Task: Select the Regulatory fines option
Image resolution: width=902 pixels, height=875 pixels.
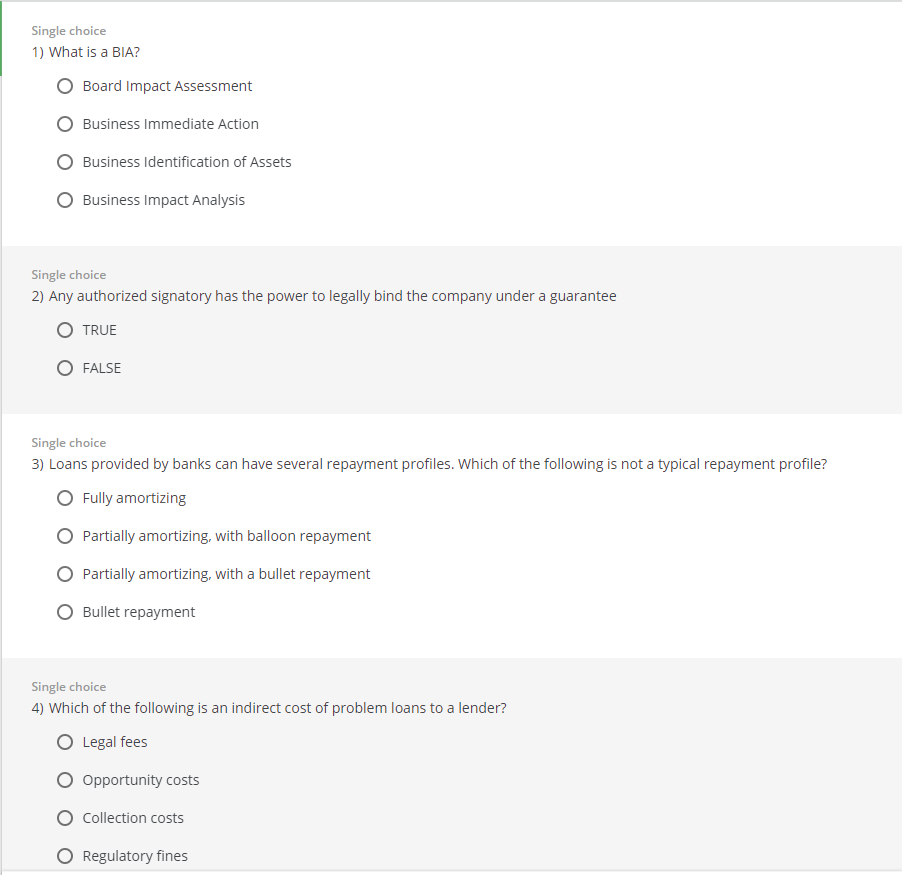Action: 66,856
